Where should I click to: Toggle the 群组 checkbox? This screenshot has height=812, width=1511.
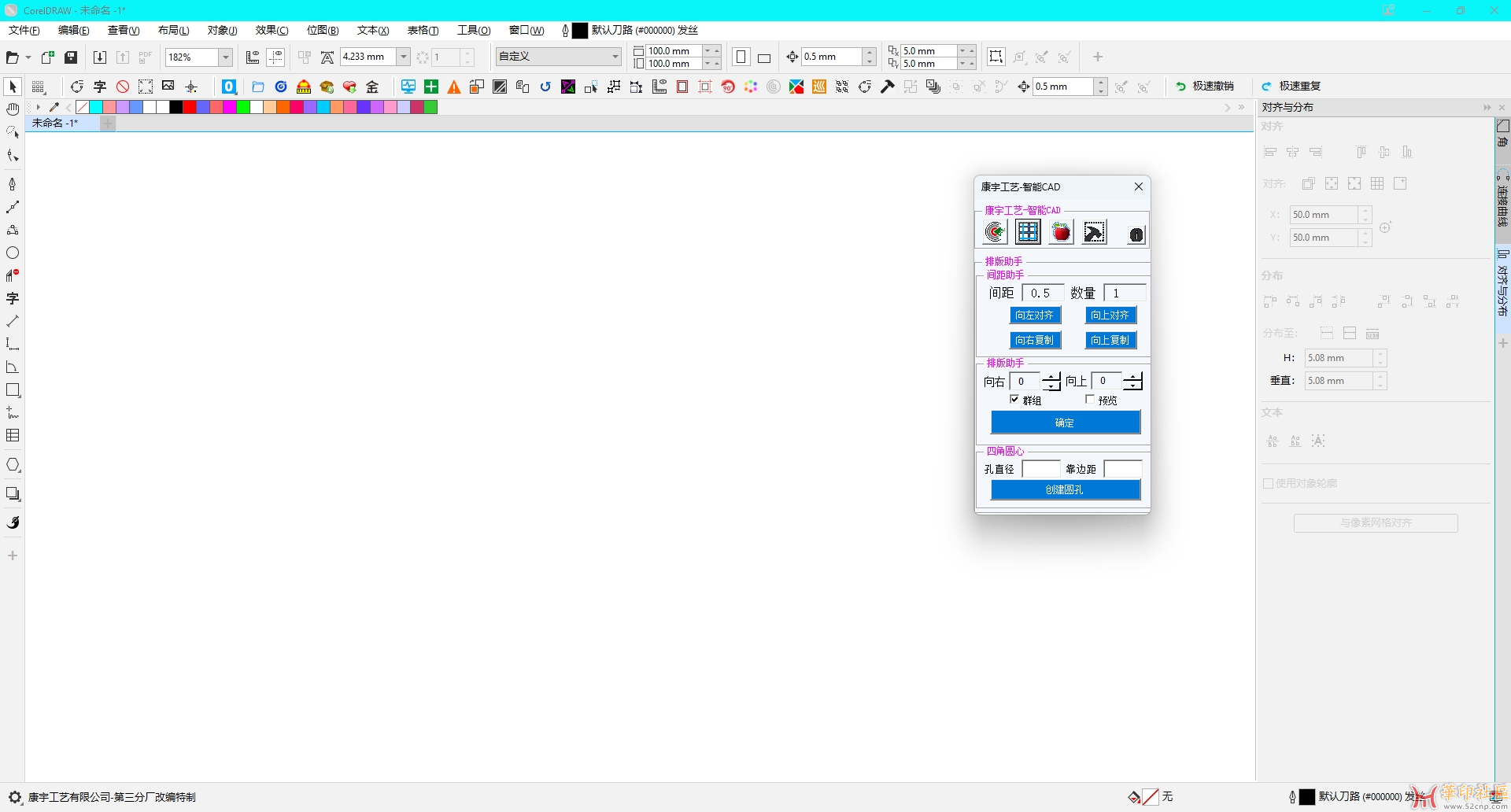tap(1014, 400)
